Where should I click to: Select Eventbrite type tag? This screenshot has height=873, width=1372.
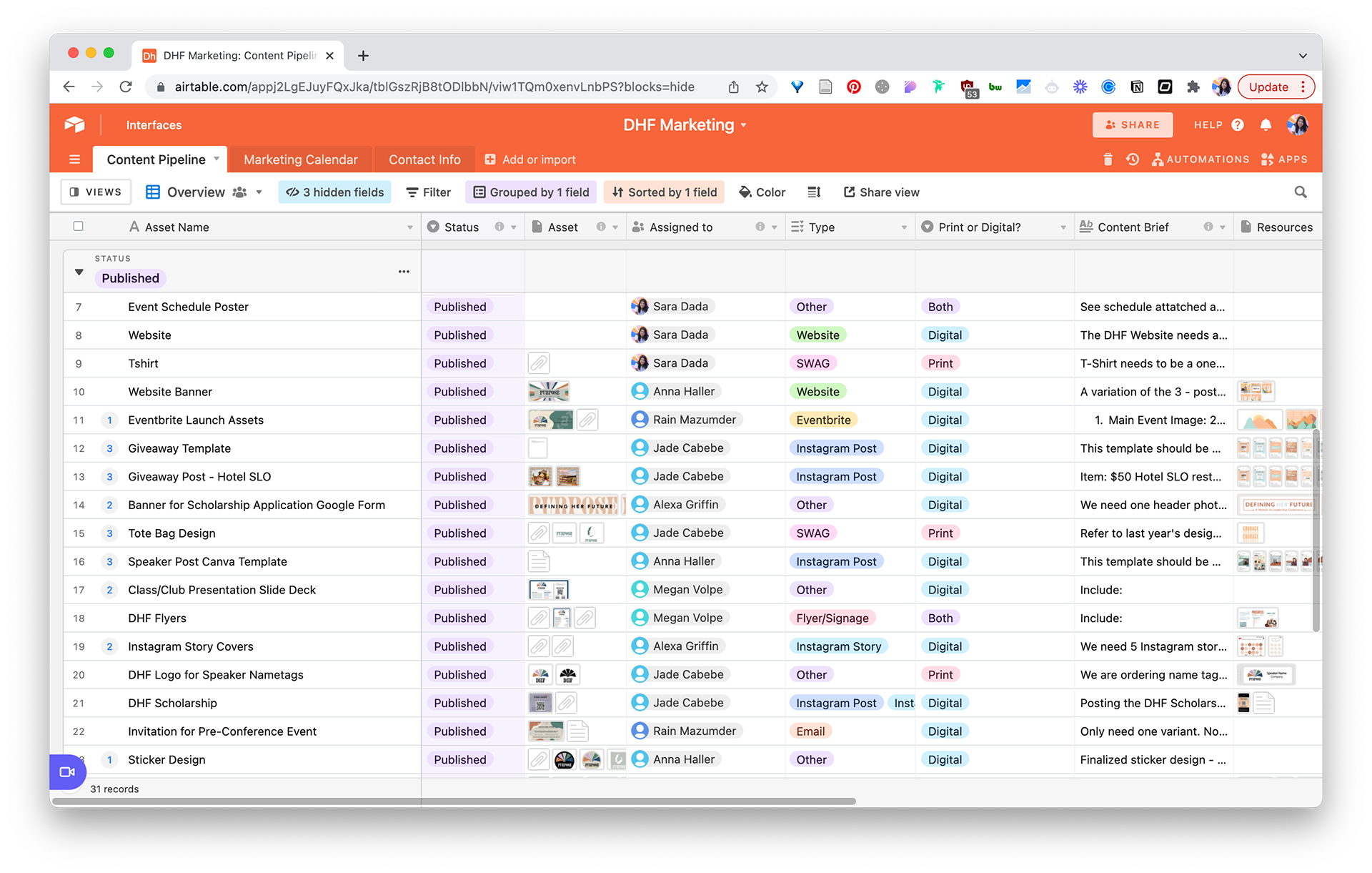tap(823, 420)
